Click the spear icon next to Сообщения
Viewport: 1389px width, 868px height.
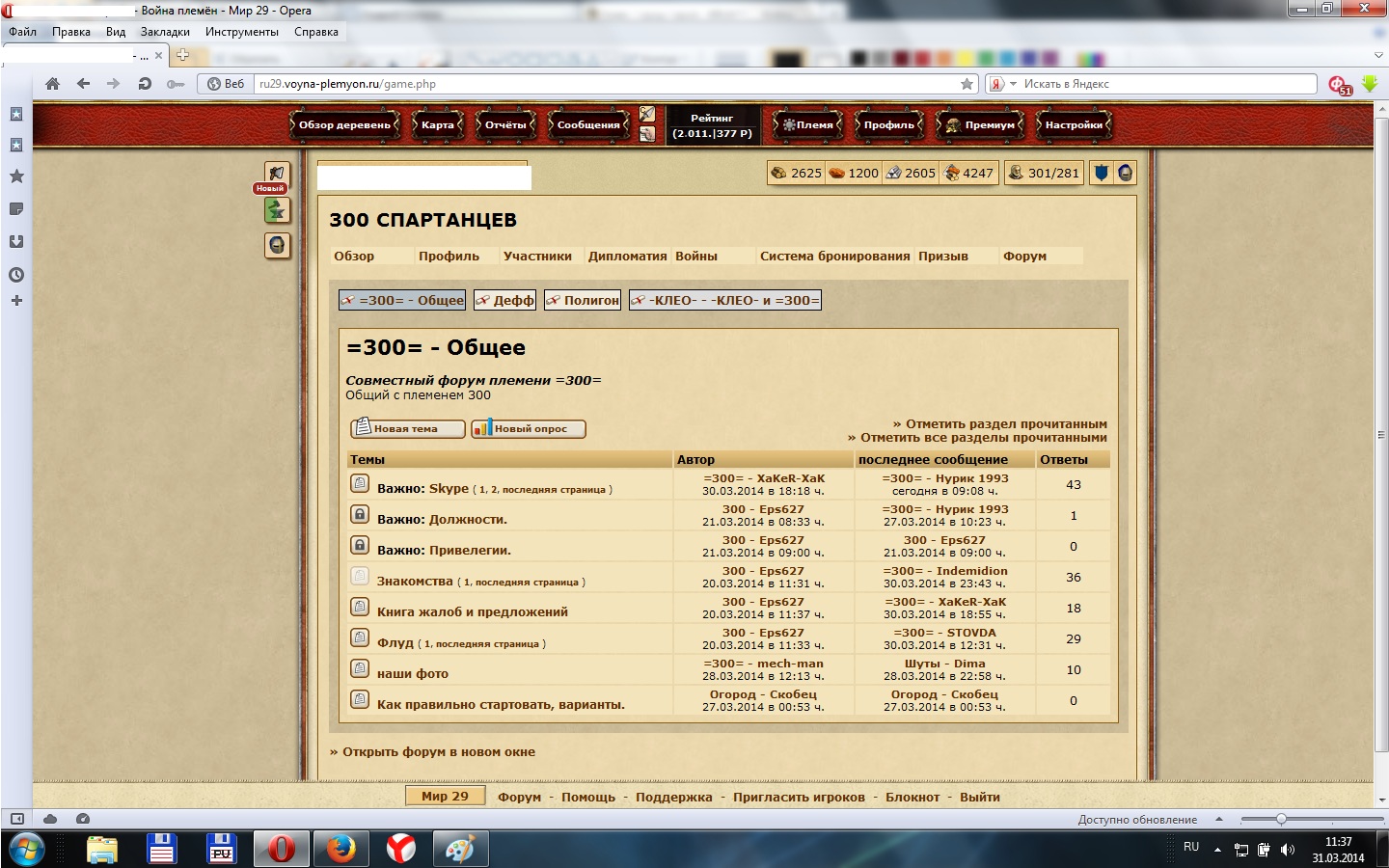647,115
